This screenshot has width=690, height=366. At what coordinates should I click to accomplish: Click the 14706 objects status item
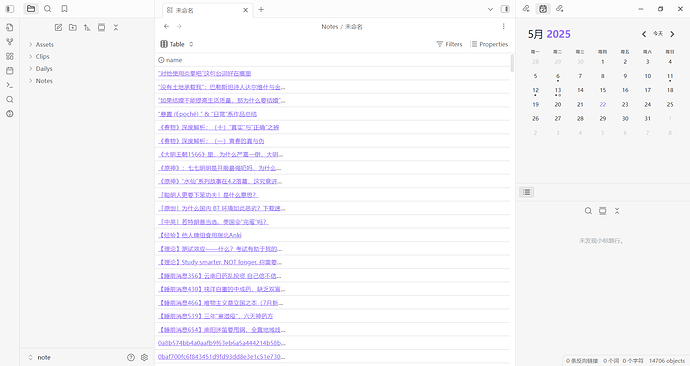point(667,361)
